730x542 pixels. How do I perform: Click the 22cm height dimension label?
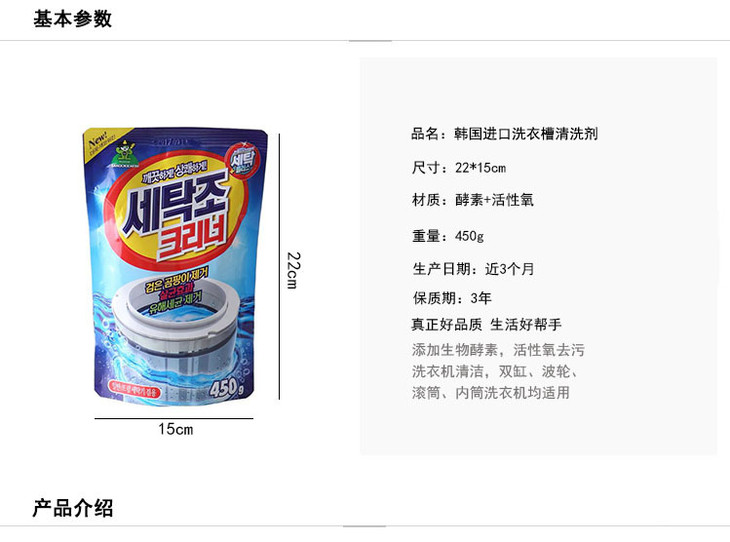pyautogui.click(x=293, y=271)
